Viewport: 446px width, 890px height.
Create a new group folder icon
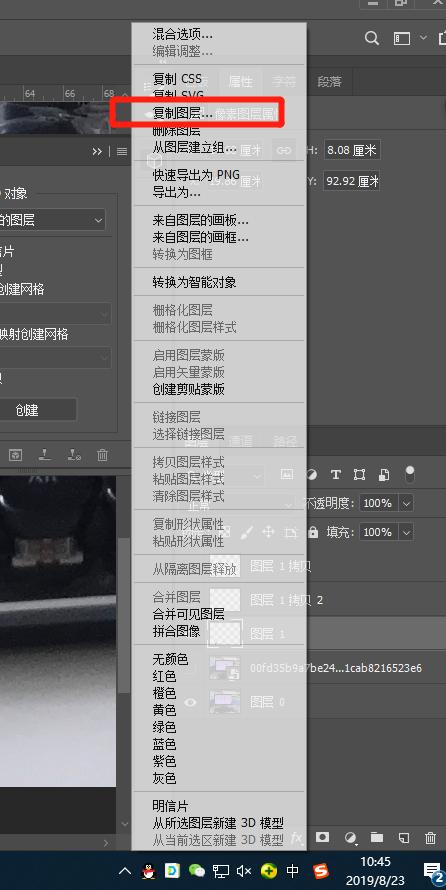click(377, 837)
